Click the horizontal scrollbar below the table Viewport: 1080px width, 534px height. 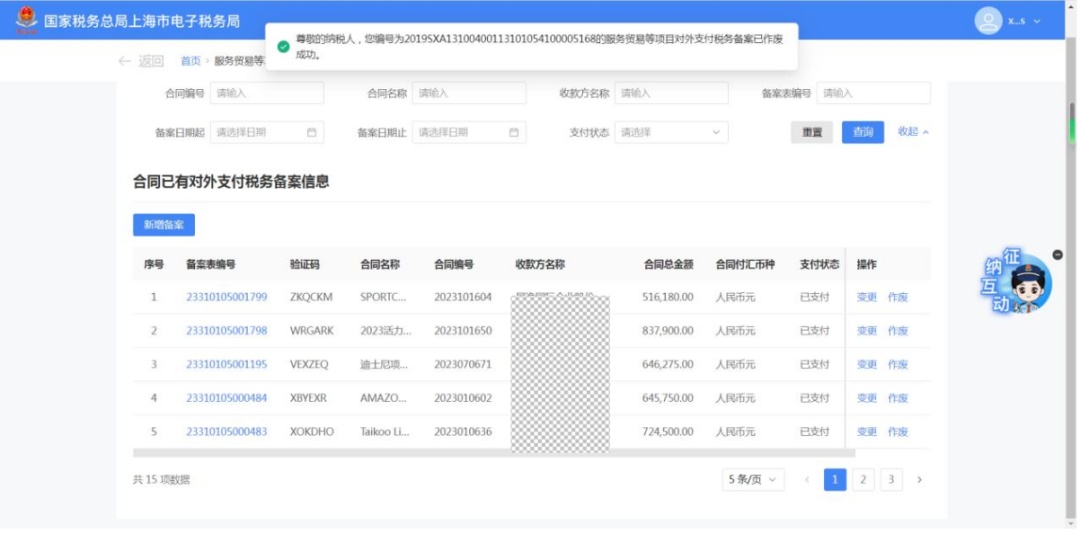tap(494, 453)
